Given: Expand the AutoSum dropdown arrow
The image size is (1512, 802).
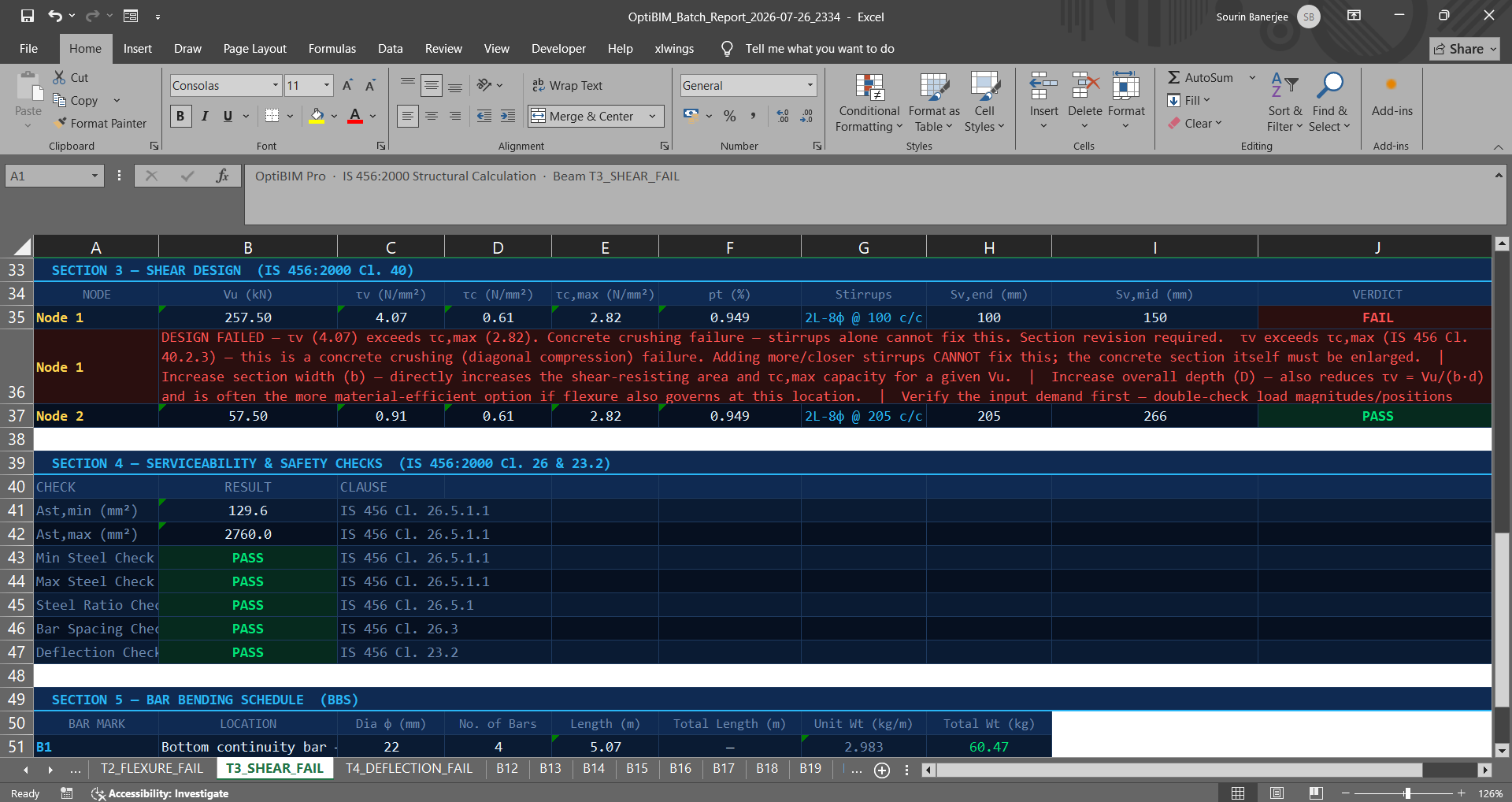Looking at the screenshot, I should [1251, 77].
